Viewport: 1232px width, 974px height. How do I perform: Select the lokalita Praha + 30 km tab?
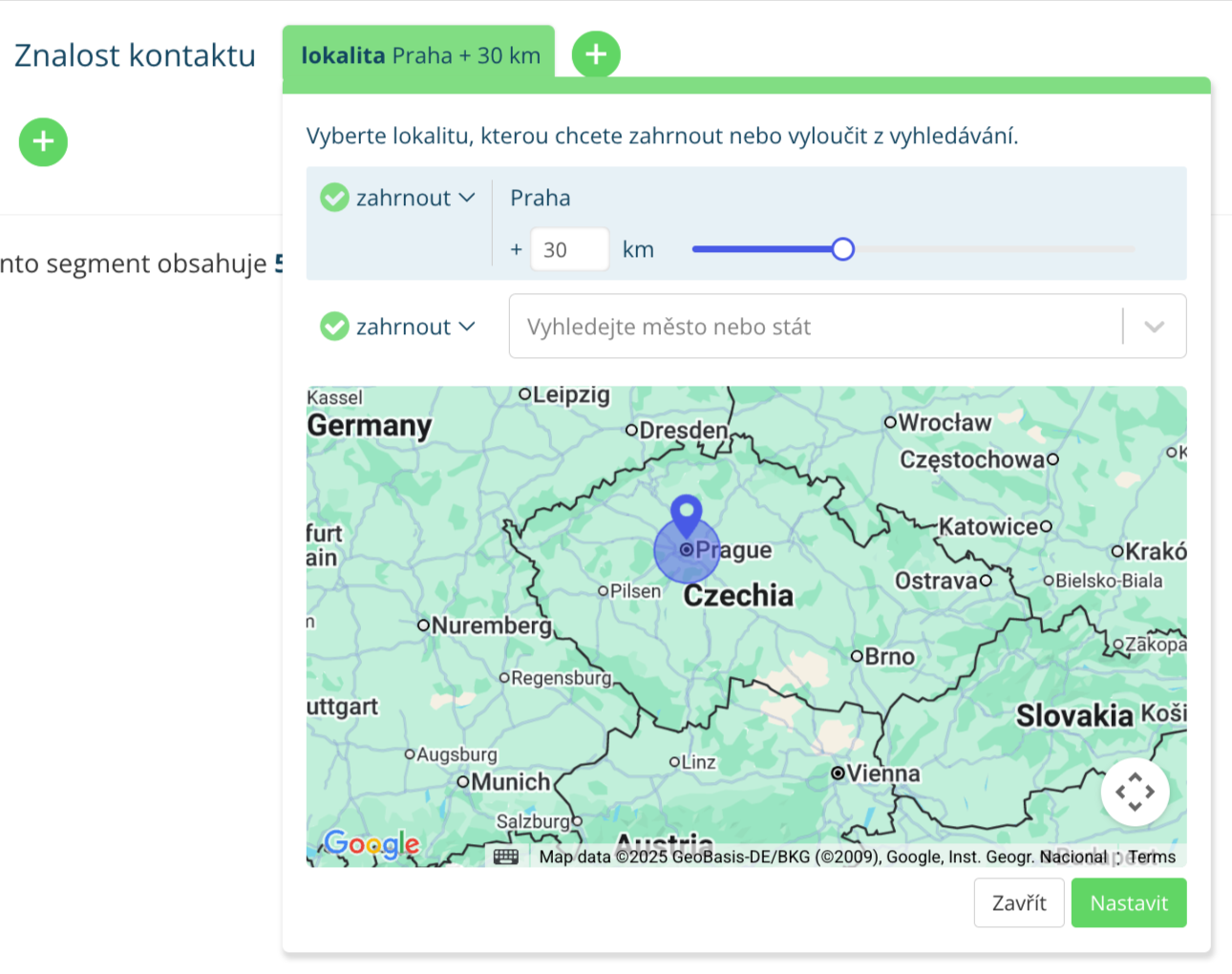click(x=420, y=55)
